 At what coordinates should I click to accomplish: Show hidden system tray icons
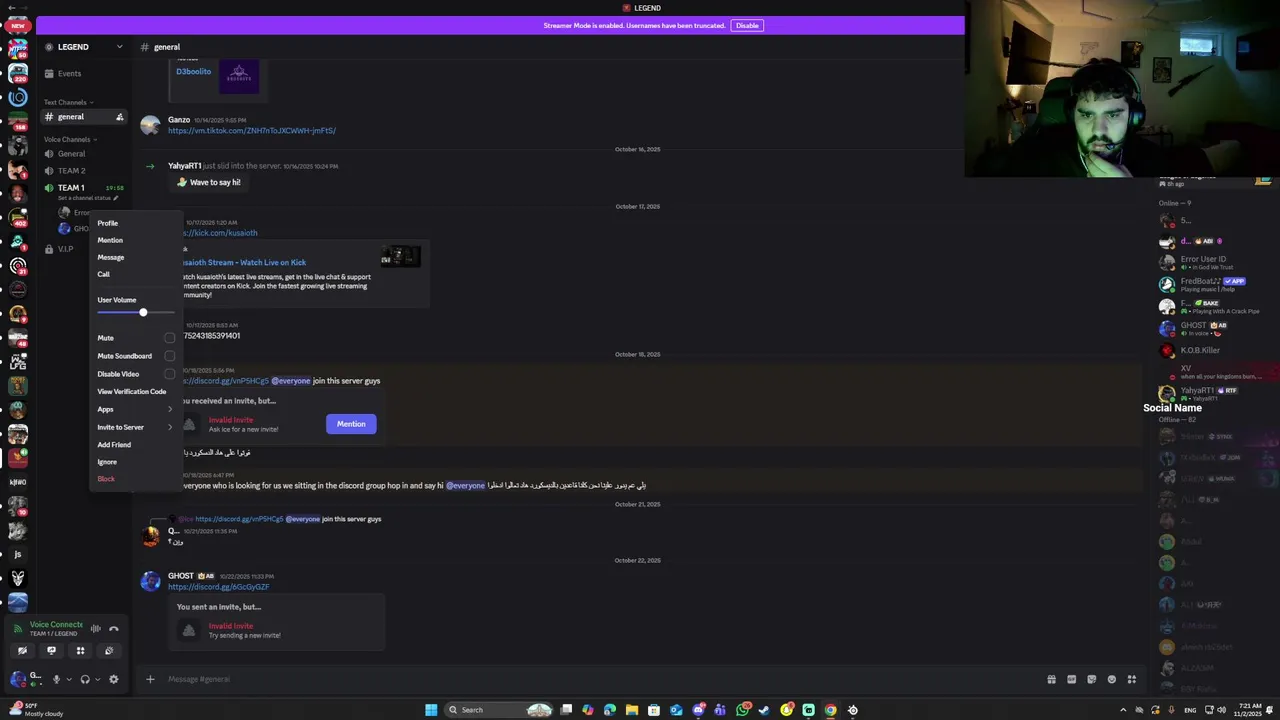pyautogui.click(x=1122, y=710)
